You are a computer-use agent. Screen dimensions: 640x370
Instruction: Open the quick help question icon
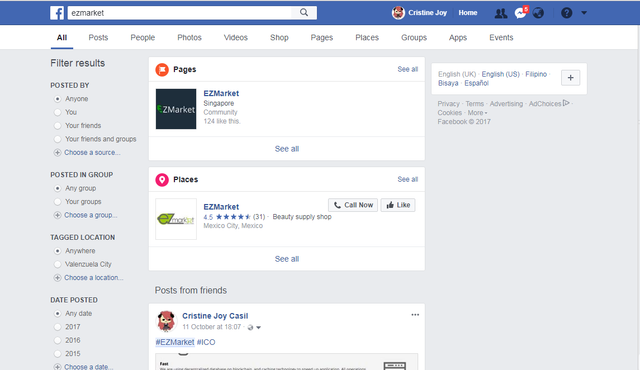(567, 13)
